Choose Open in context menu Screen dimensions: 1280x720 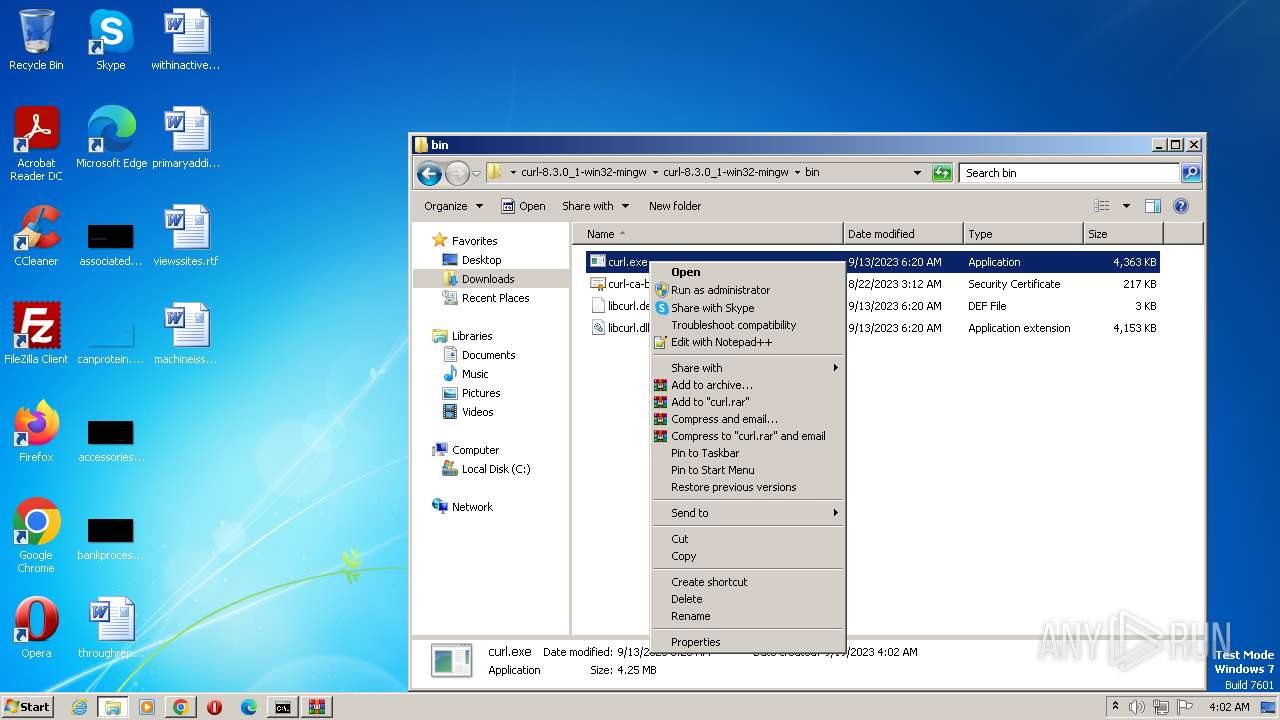(x=746, y=272)
